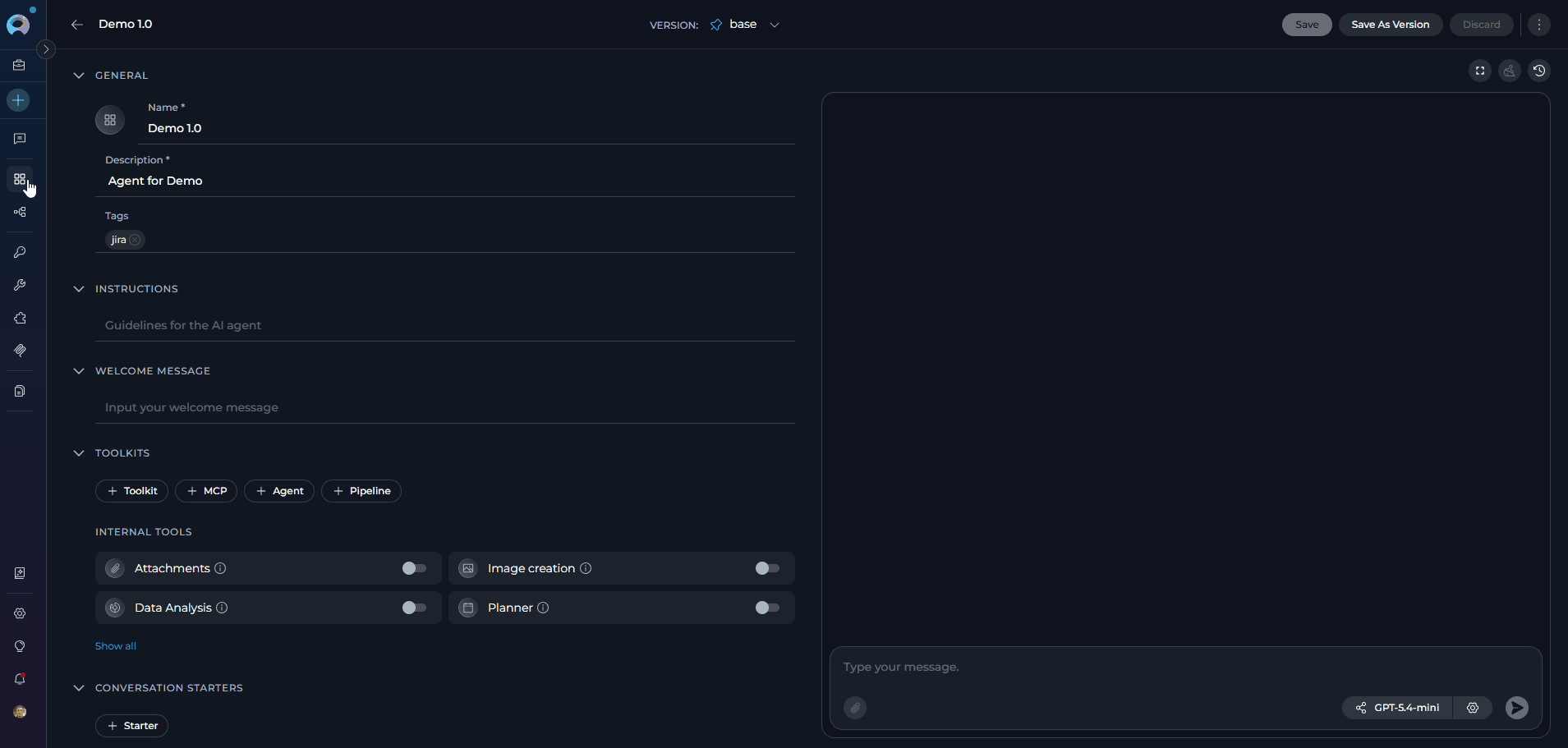Remove the jira tag
Image resolution: width=1568 pixels, height=748 pixels.
click(136, 240)
